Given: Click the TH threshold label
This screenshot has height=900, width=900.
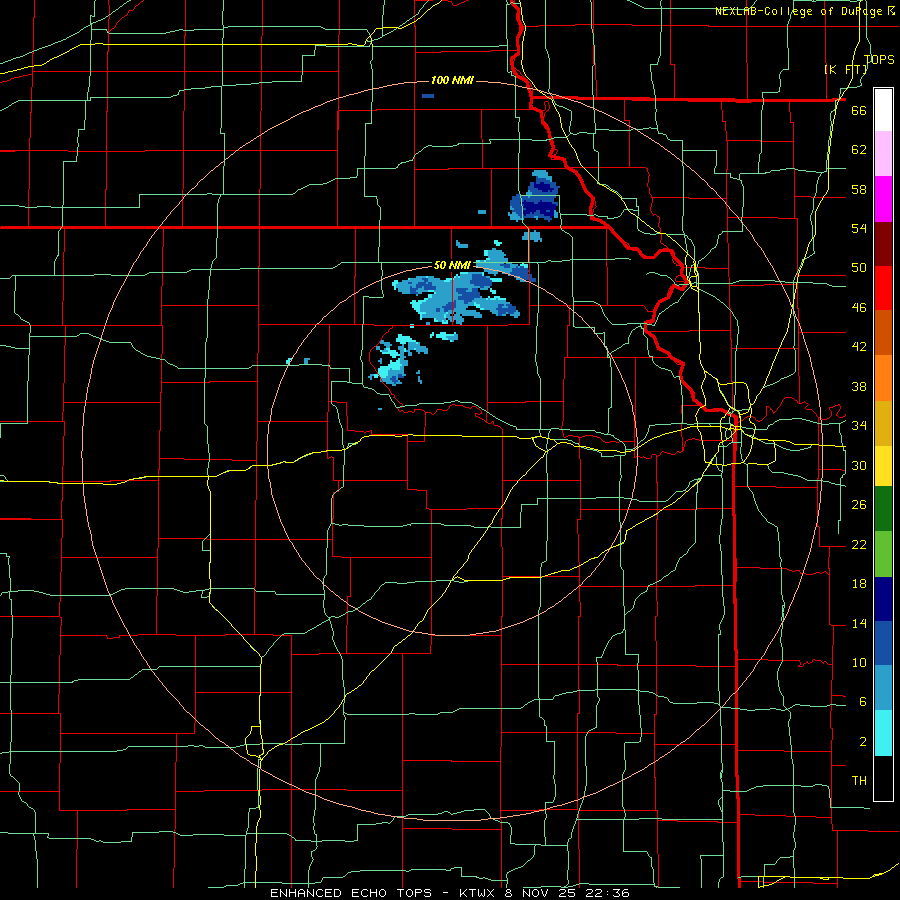Looking at the screenshot, I should click(x=859, y=781).
